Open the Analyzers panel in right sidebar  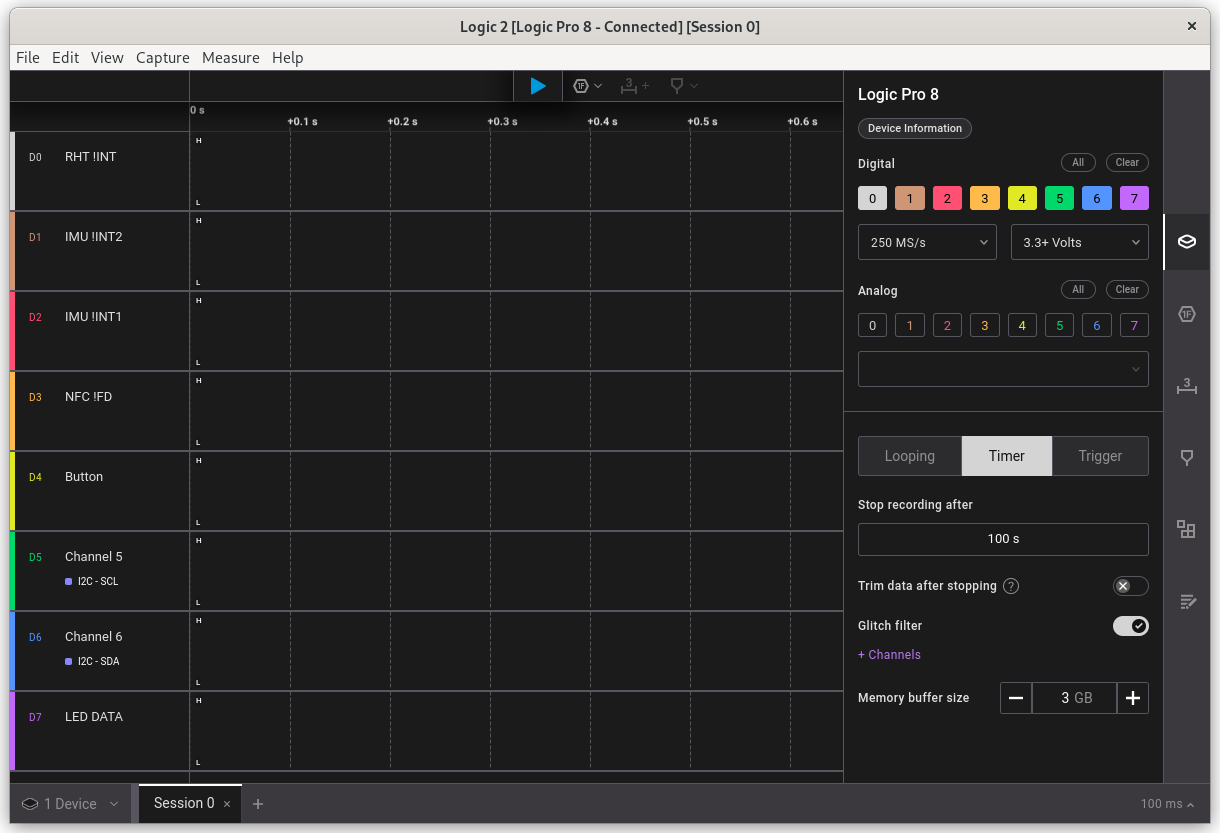(1187, 314)
